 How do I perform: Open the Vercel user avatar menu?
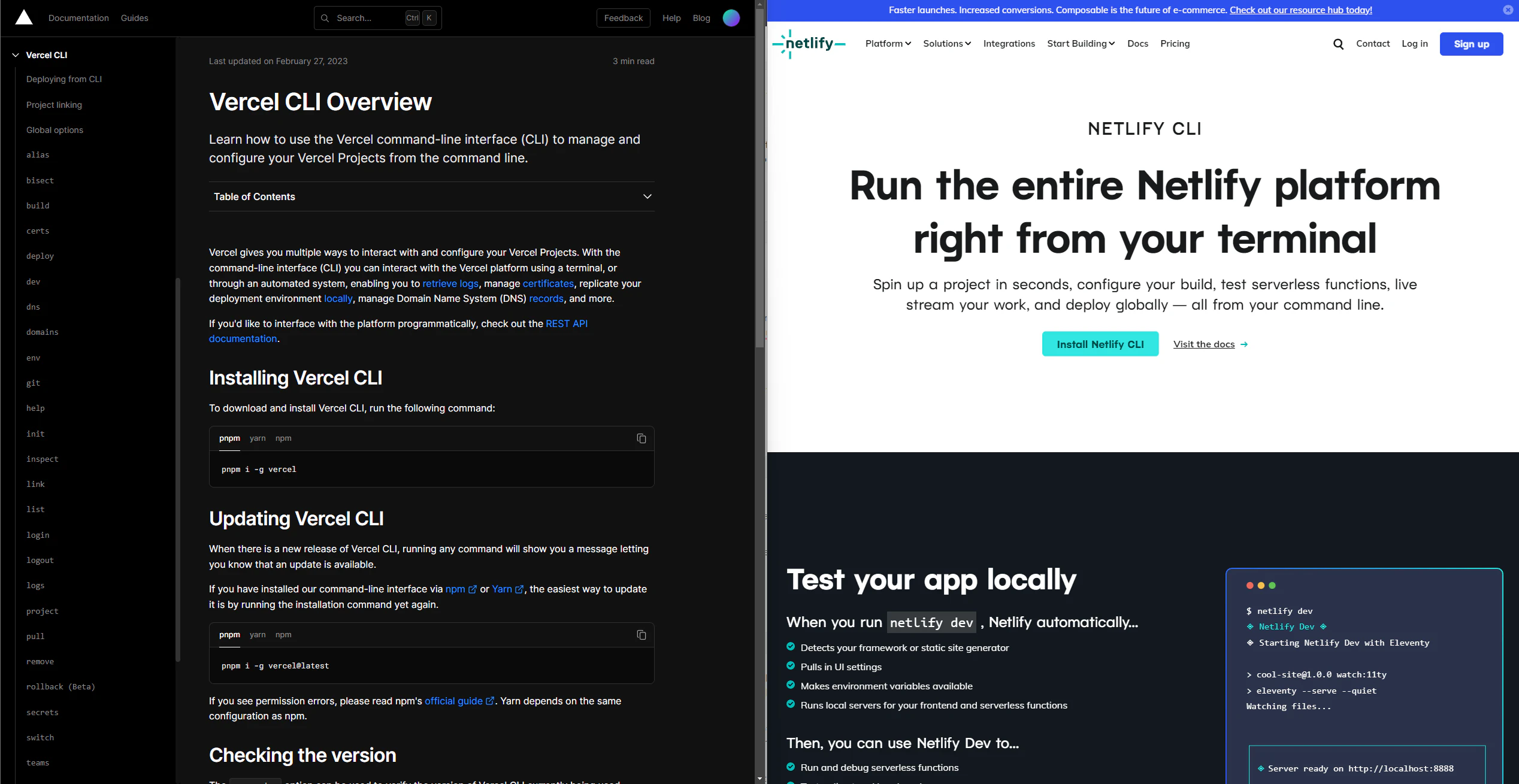pyautogui.click(x=731, y=18)
